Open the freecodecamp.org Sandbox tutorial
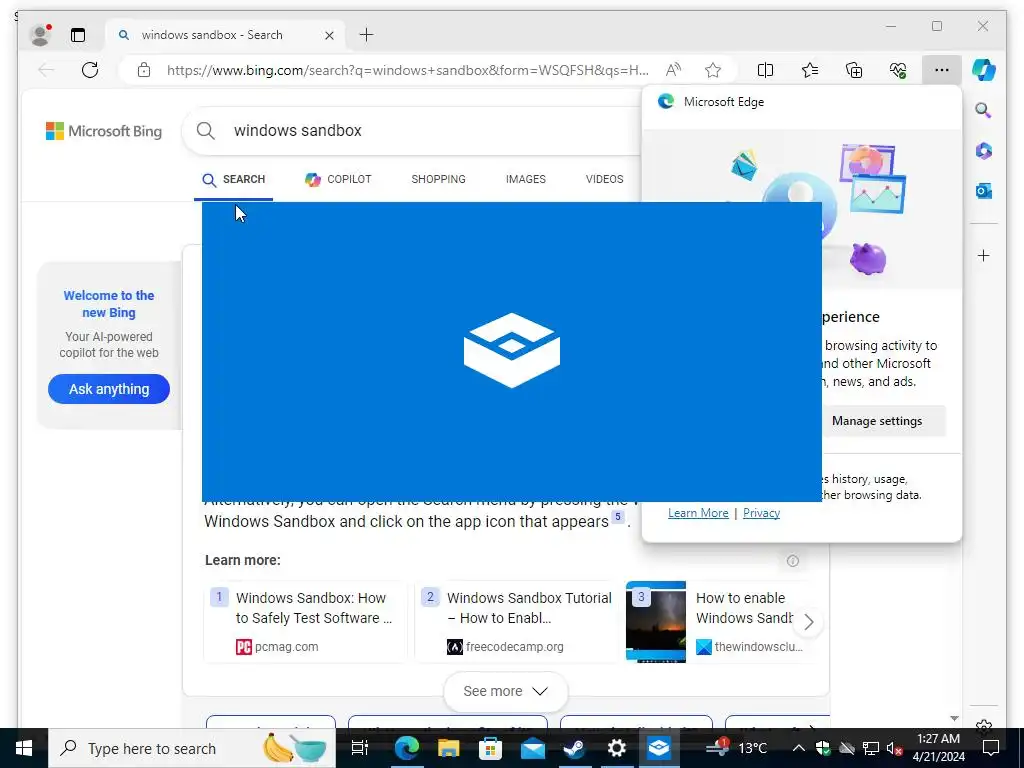 516,621
